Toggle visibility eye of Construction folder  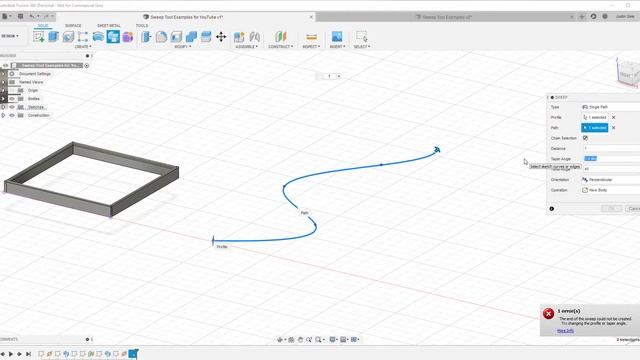coord(12,116)
